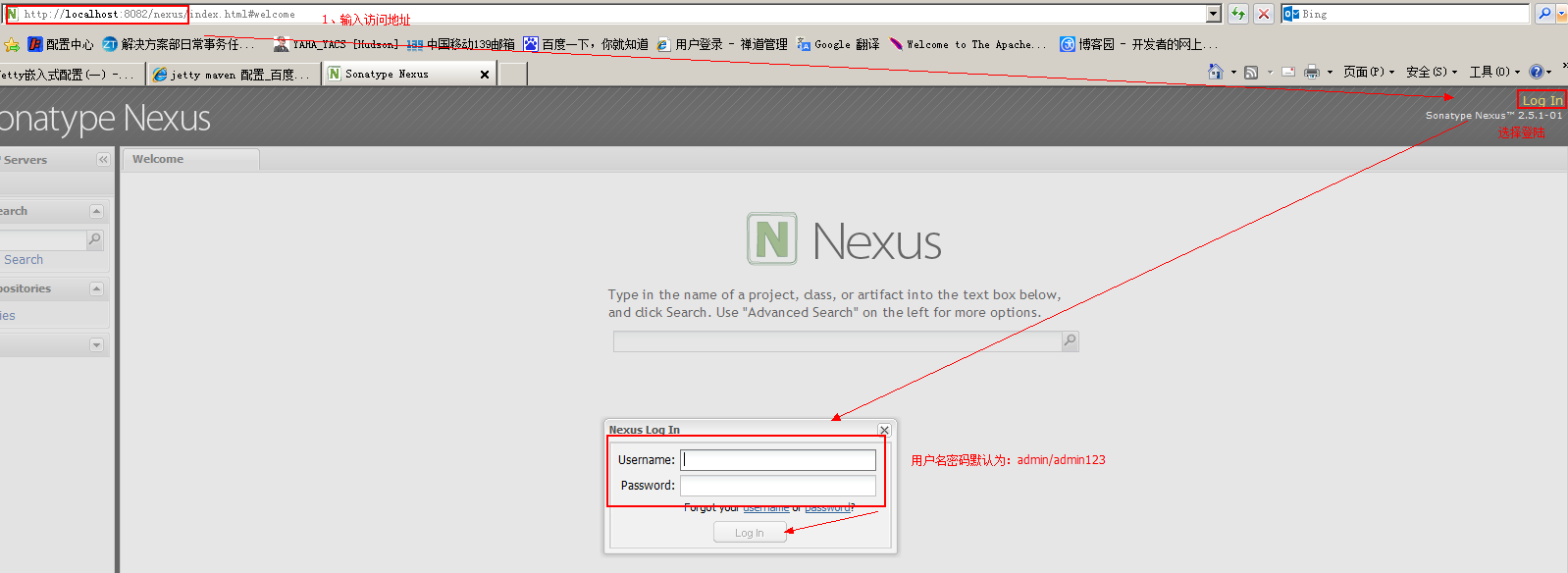Close the Nexus Log In dialog
The image size is (1568, 573).
point(884,430)
